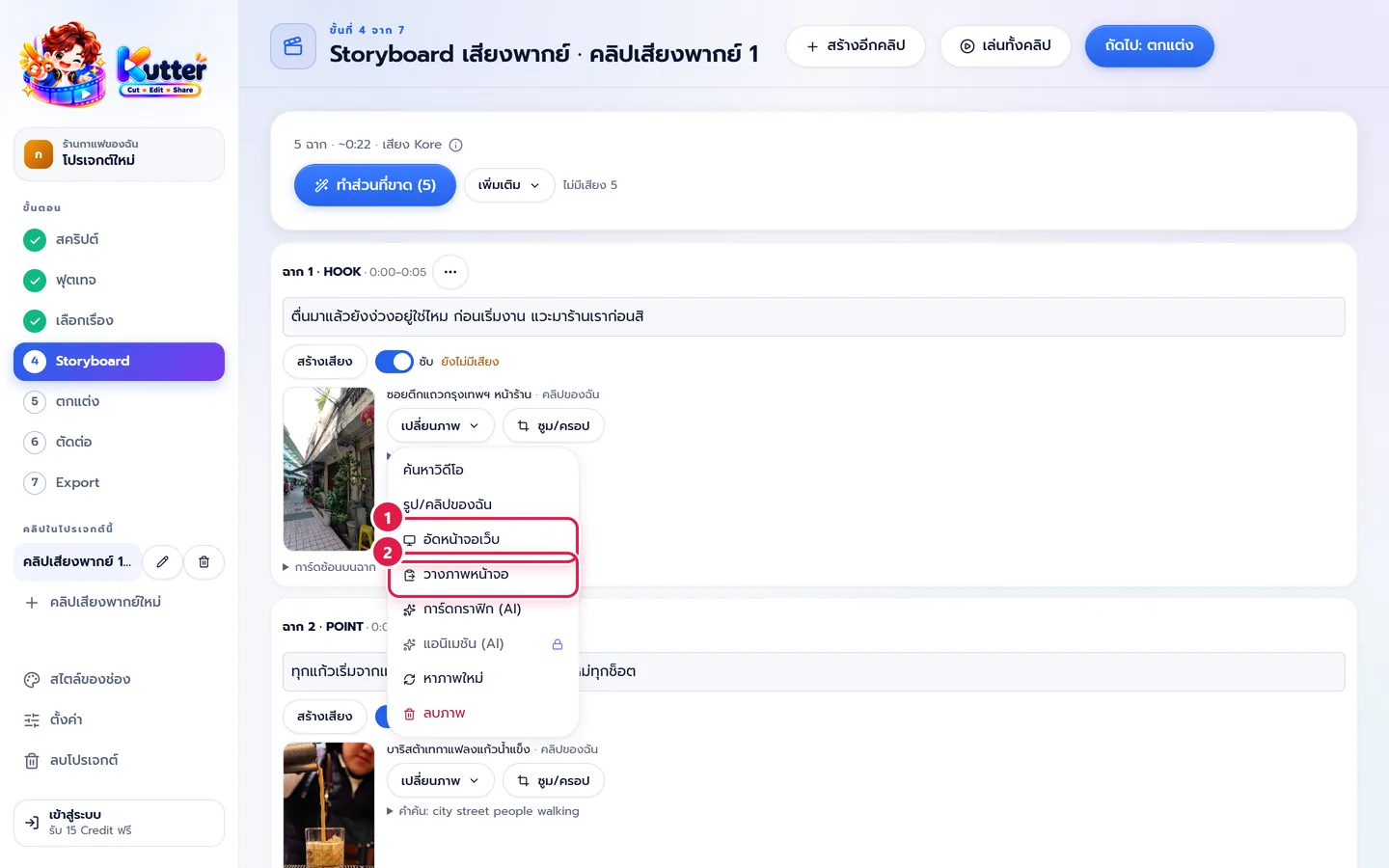Image resolution: width=1389 pixels, height=868 pixels.
Task: Toggle the ซับ switch in scene 1
Action: (x=395, y=362)
